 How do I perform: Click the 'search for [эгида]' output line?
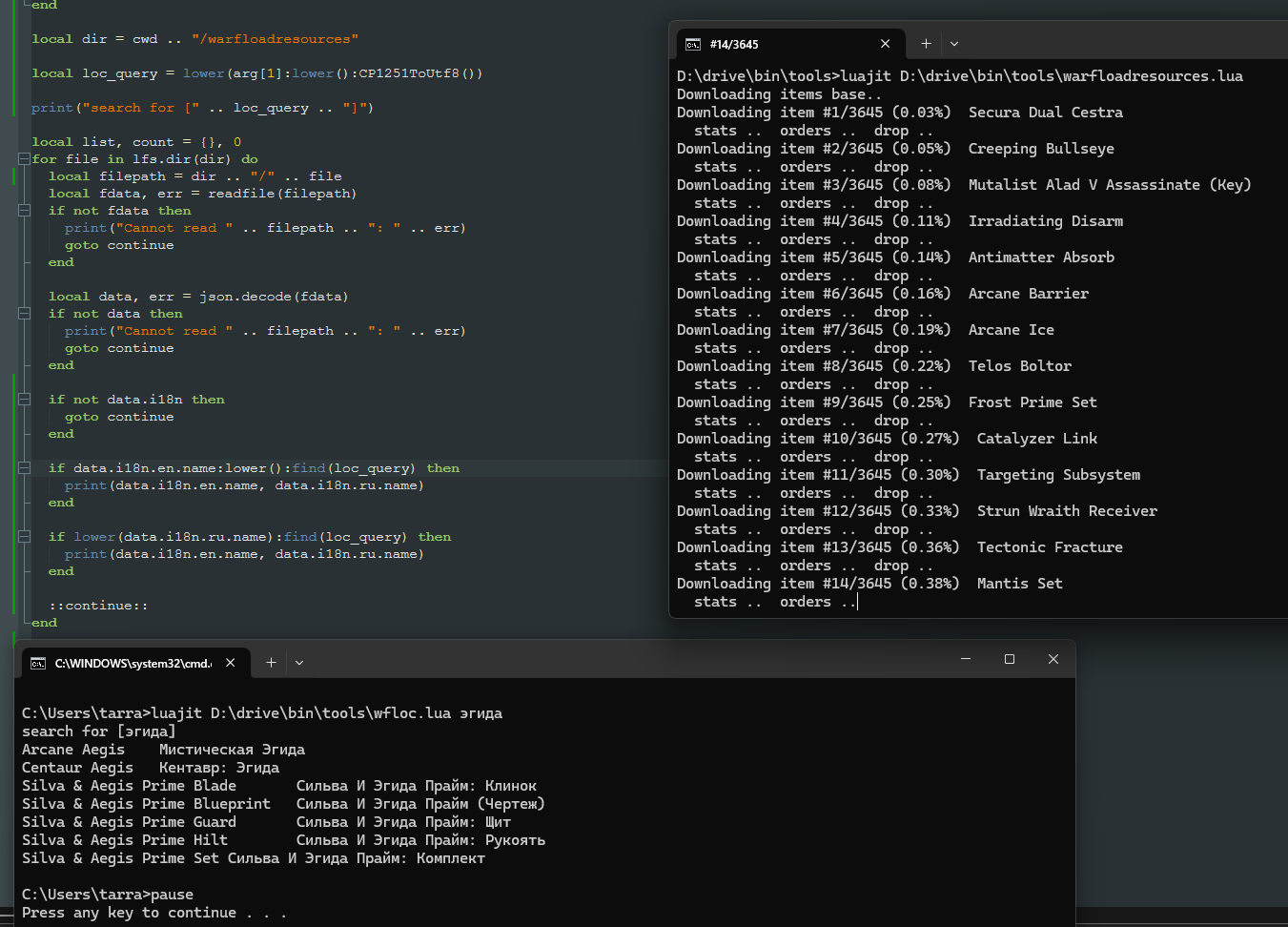click(x=99, y=731)
